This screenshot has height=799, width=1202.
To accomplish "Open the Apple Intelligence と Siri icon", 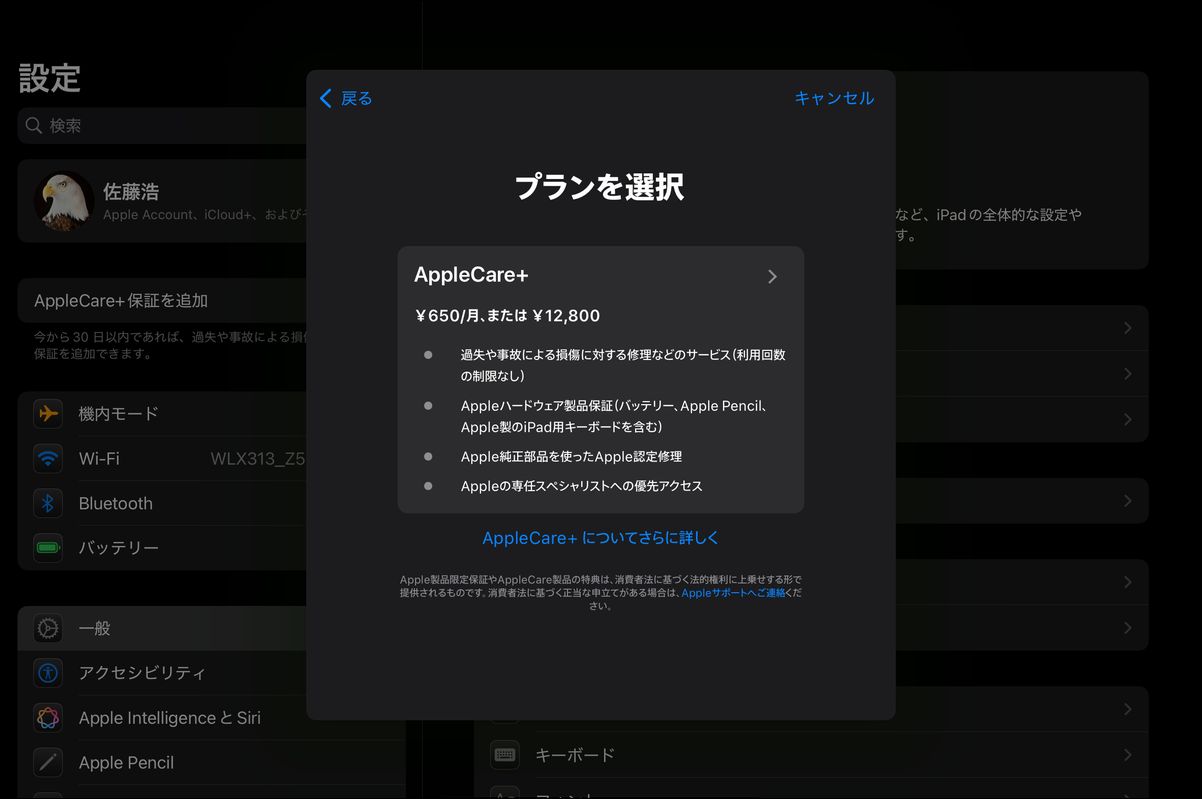I will pyautogui.click(x=48, y=717).
